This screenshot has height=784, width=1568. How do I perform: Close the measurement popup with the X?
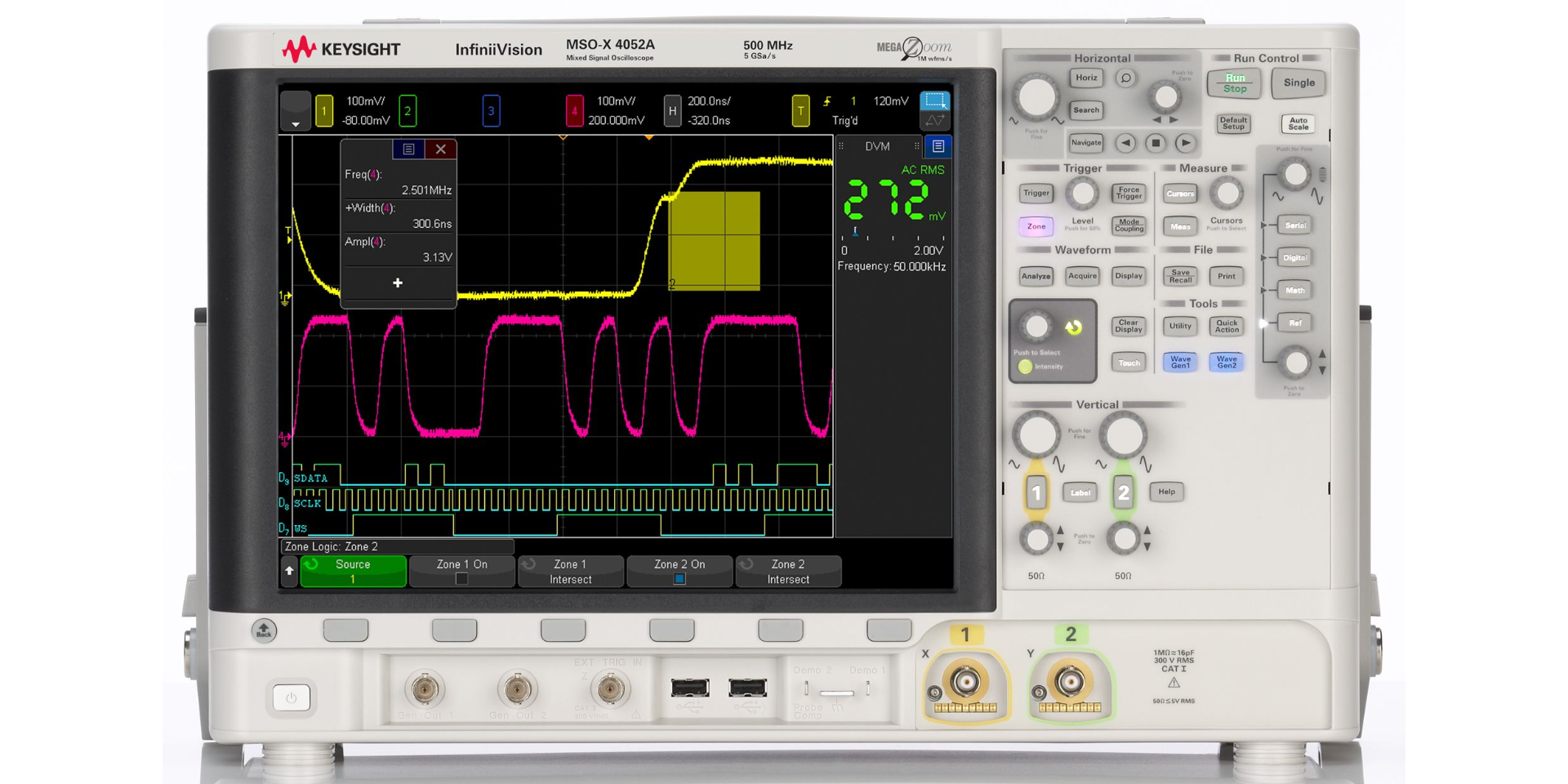click(440, 149)
